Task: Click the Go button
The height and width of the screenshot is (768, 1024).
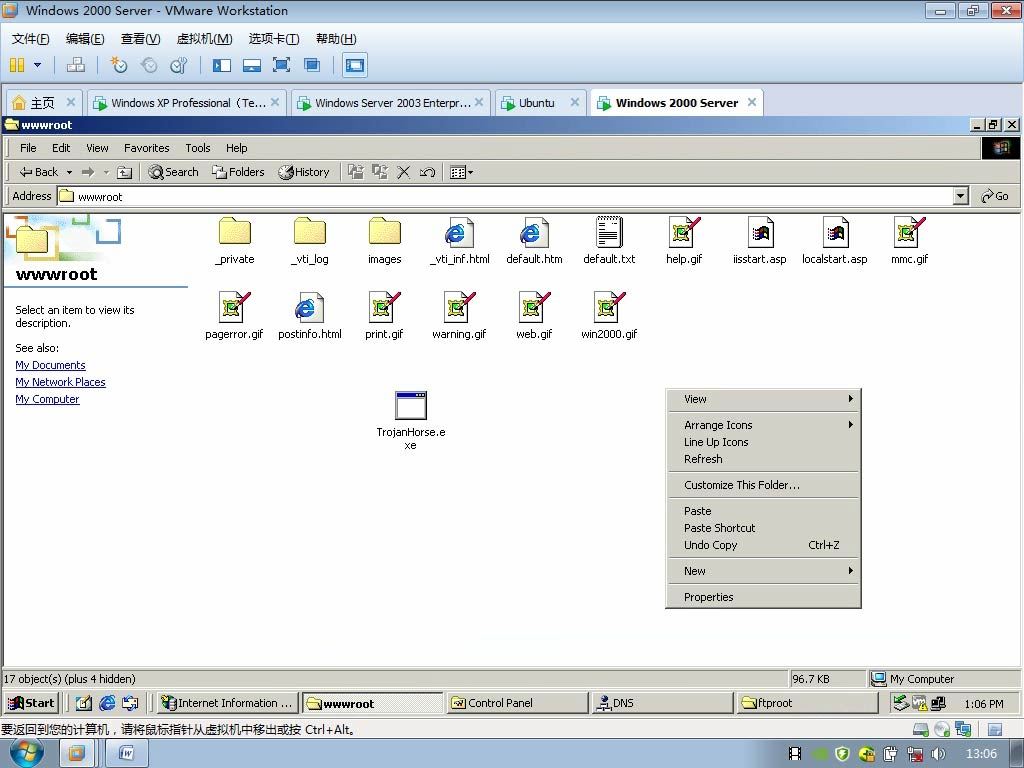Action: coord(995,196)
